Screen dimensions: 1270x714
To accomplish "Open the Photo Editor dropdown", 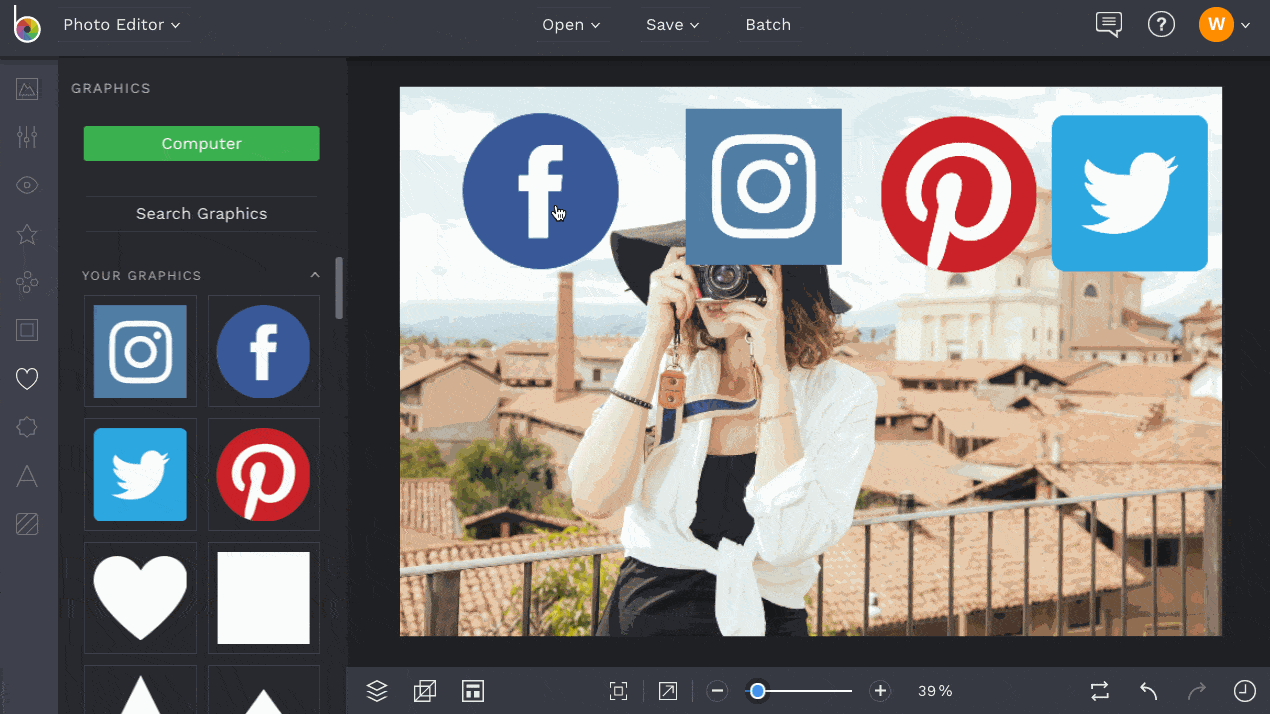I will click(122, 25).
